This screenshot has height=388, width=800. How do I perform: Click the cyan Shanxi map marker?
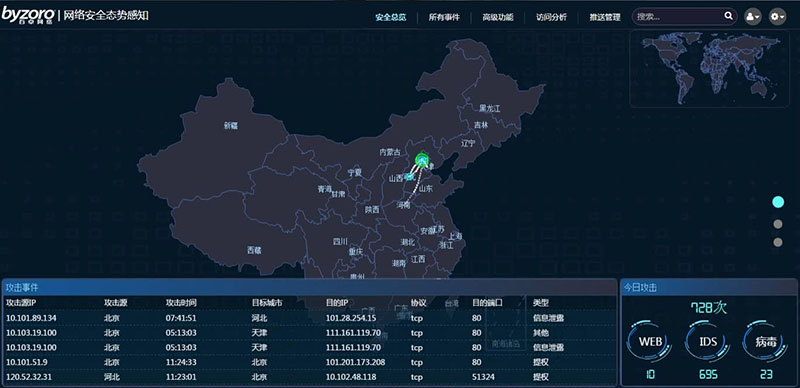[409, 177]
